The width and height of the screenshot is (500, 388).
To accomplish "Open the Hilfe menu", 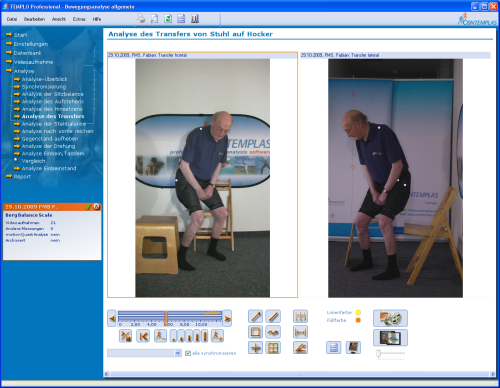I will click(x=97, y=19).
